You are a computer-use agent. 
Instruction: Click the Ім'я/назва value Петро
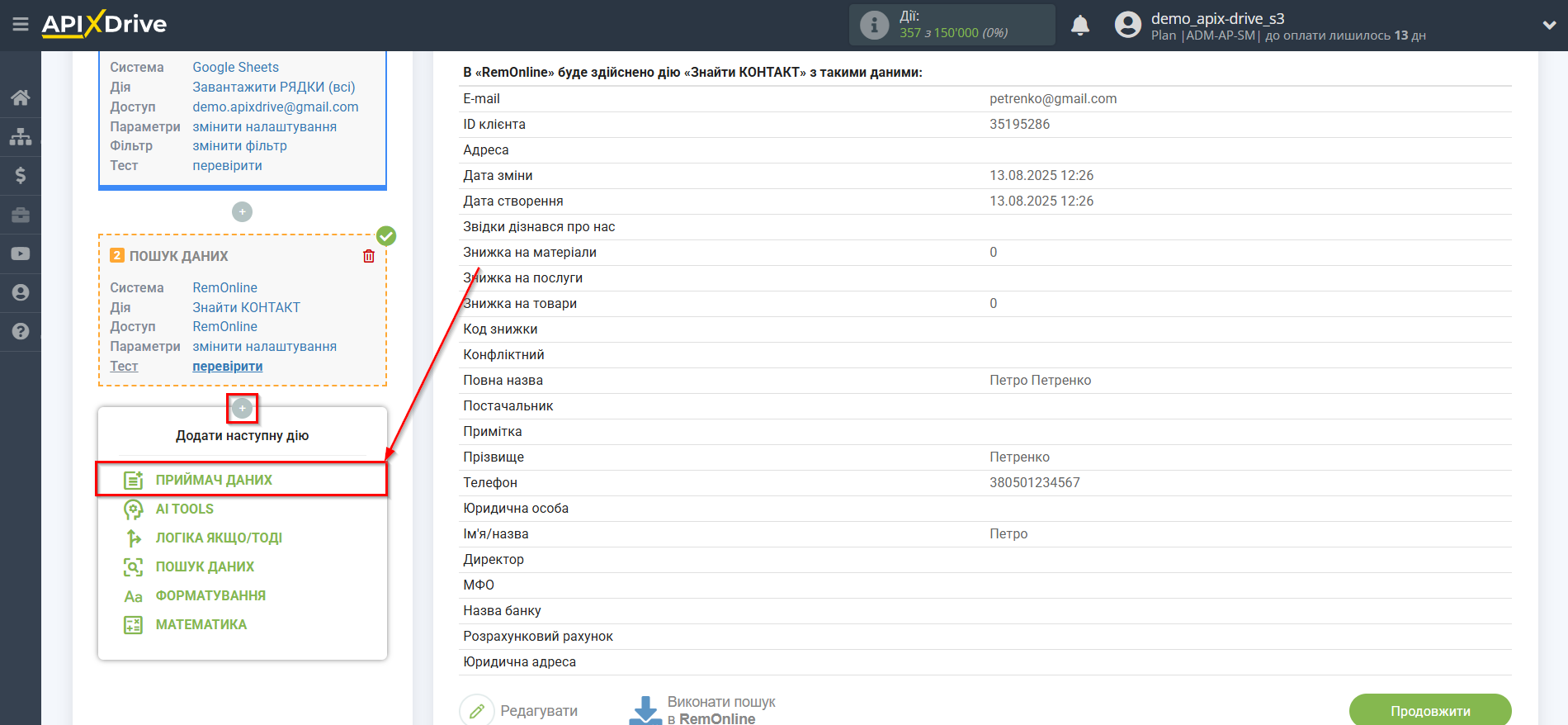[1008, 534]
